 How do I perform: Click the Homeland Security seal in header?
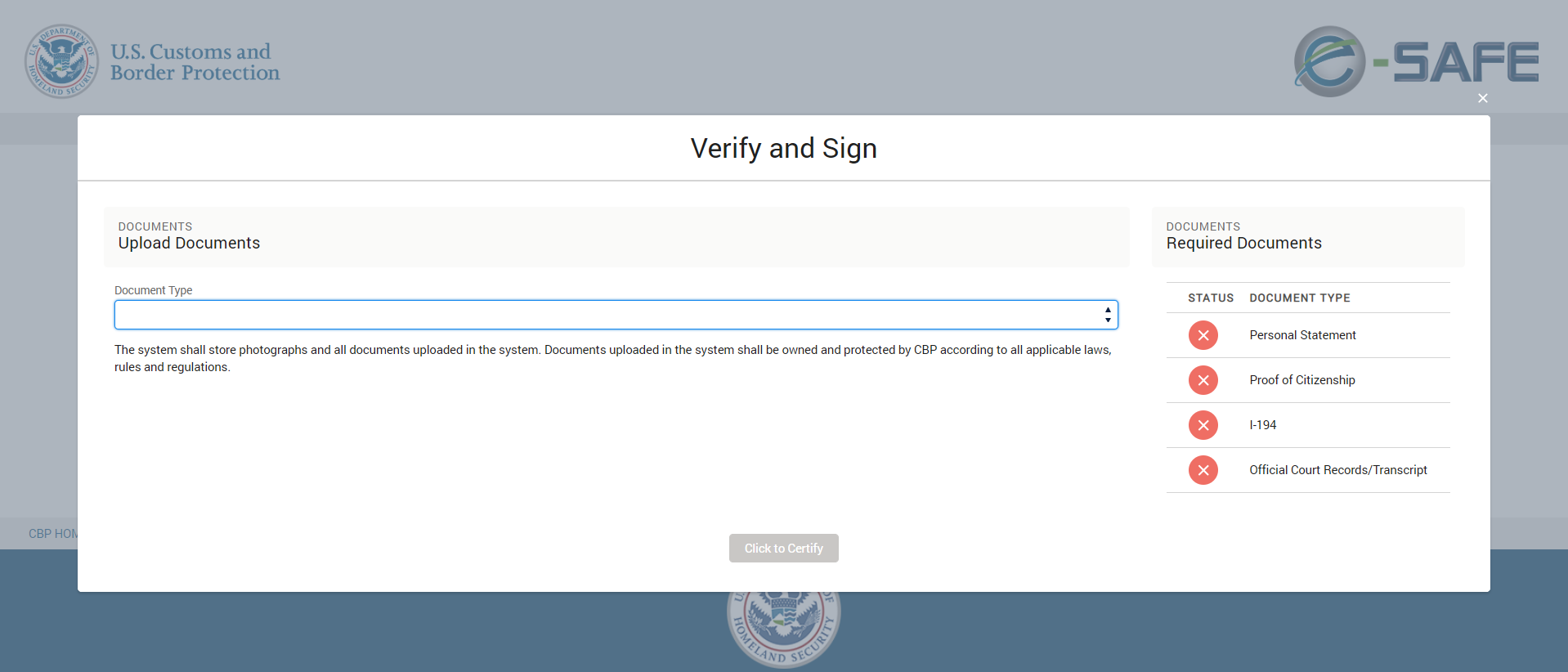(61, 61)
